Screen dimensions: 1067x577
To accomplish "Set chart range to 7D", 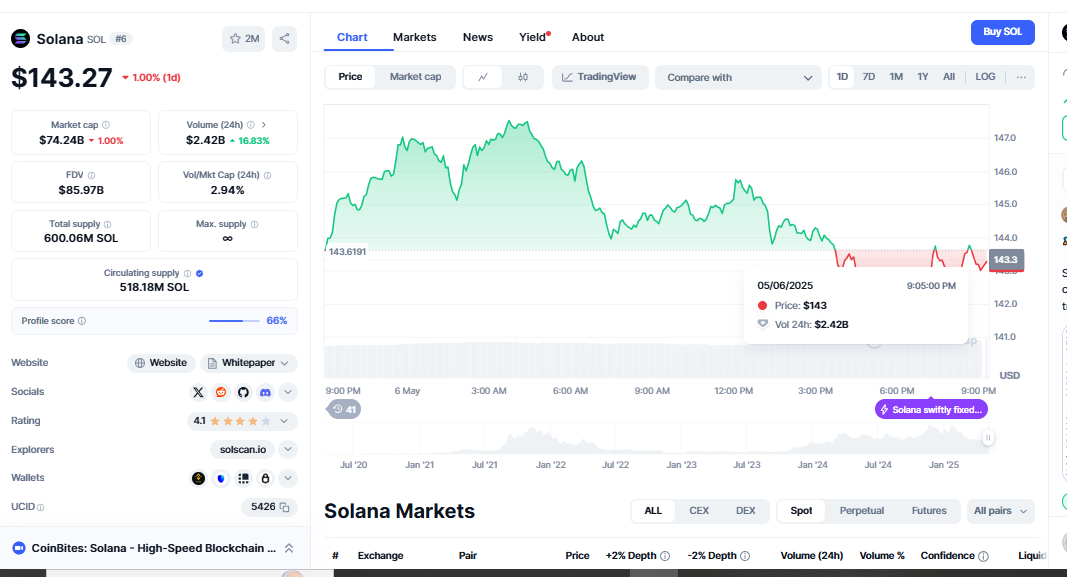I will (869, 77).
